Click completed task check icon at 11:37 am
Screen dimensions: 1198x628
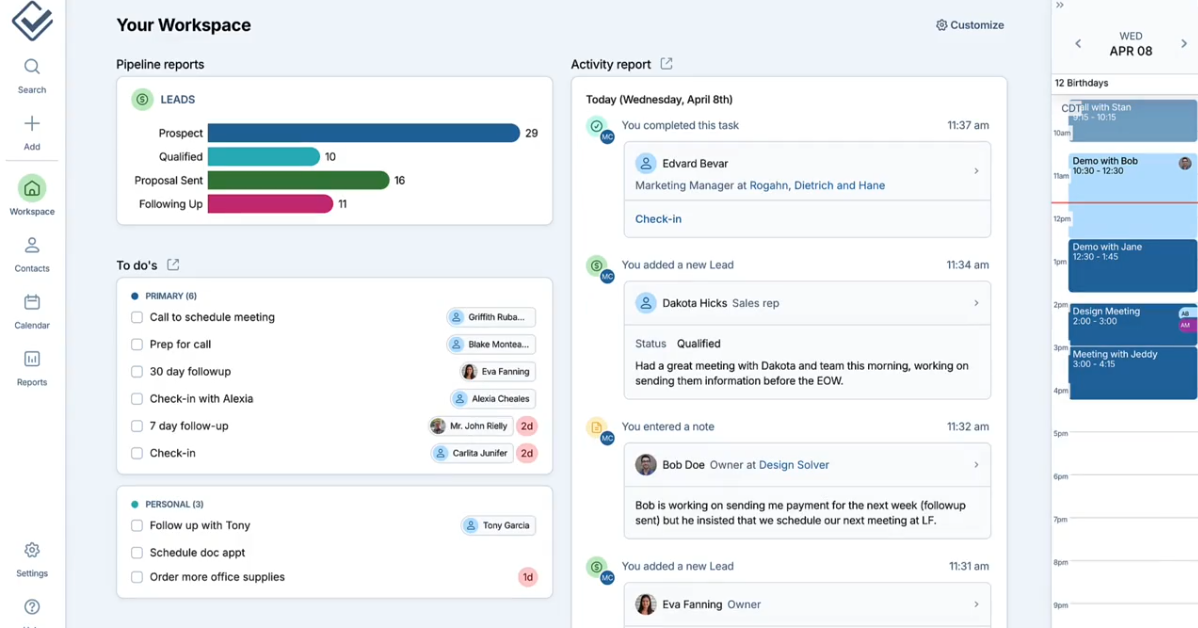596,125
